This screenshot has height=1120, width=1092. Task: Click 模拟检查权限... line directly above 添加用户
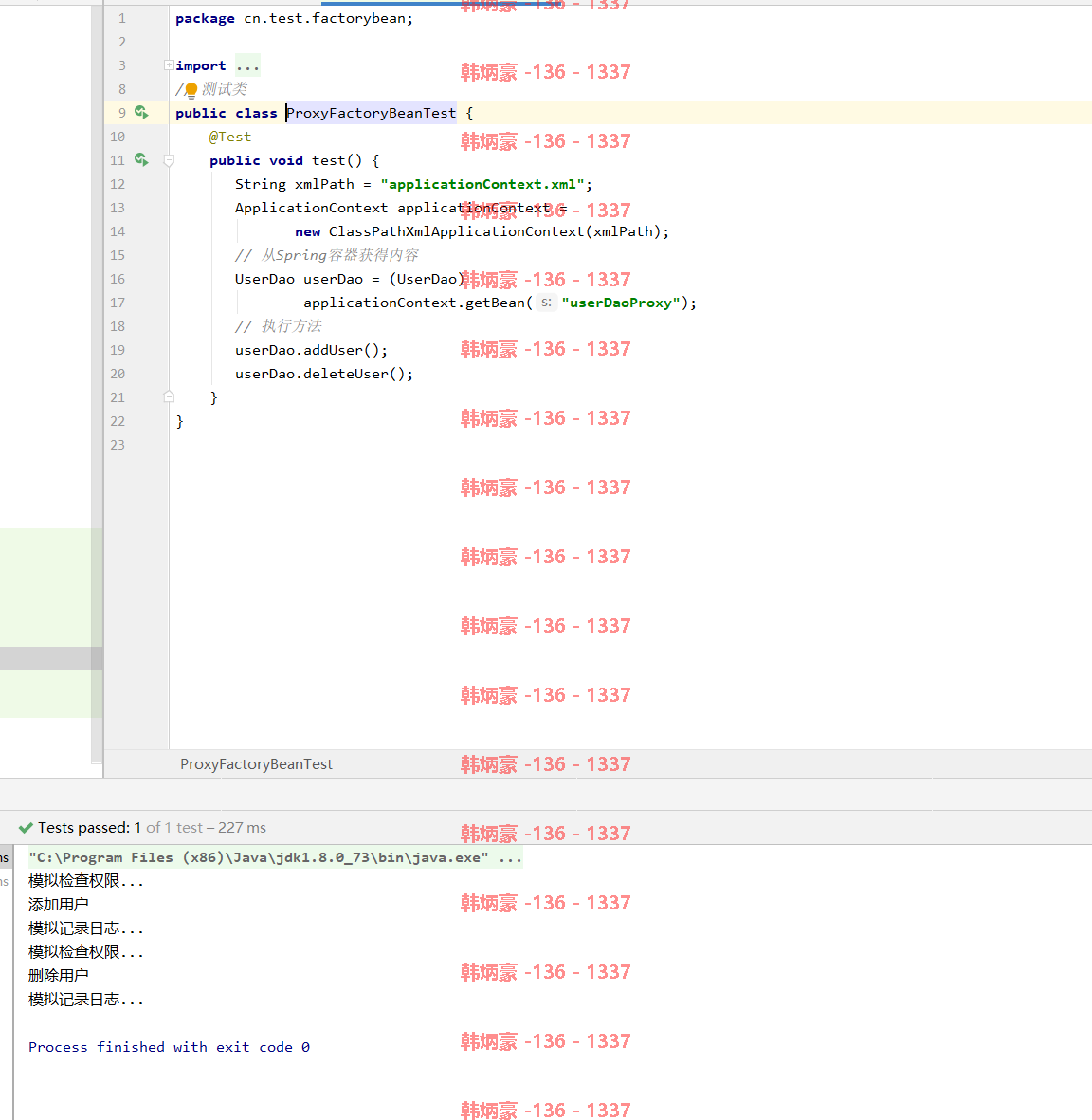click(x=85, y=881)
